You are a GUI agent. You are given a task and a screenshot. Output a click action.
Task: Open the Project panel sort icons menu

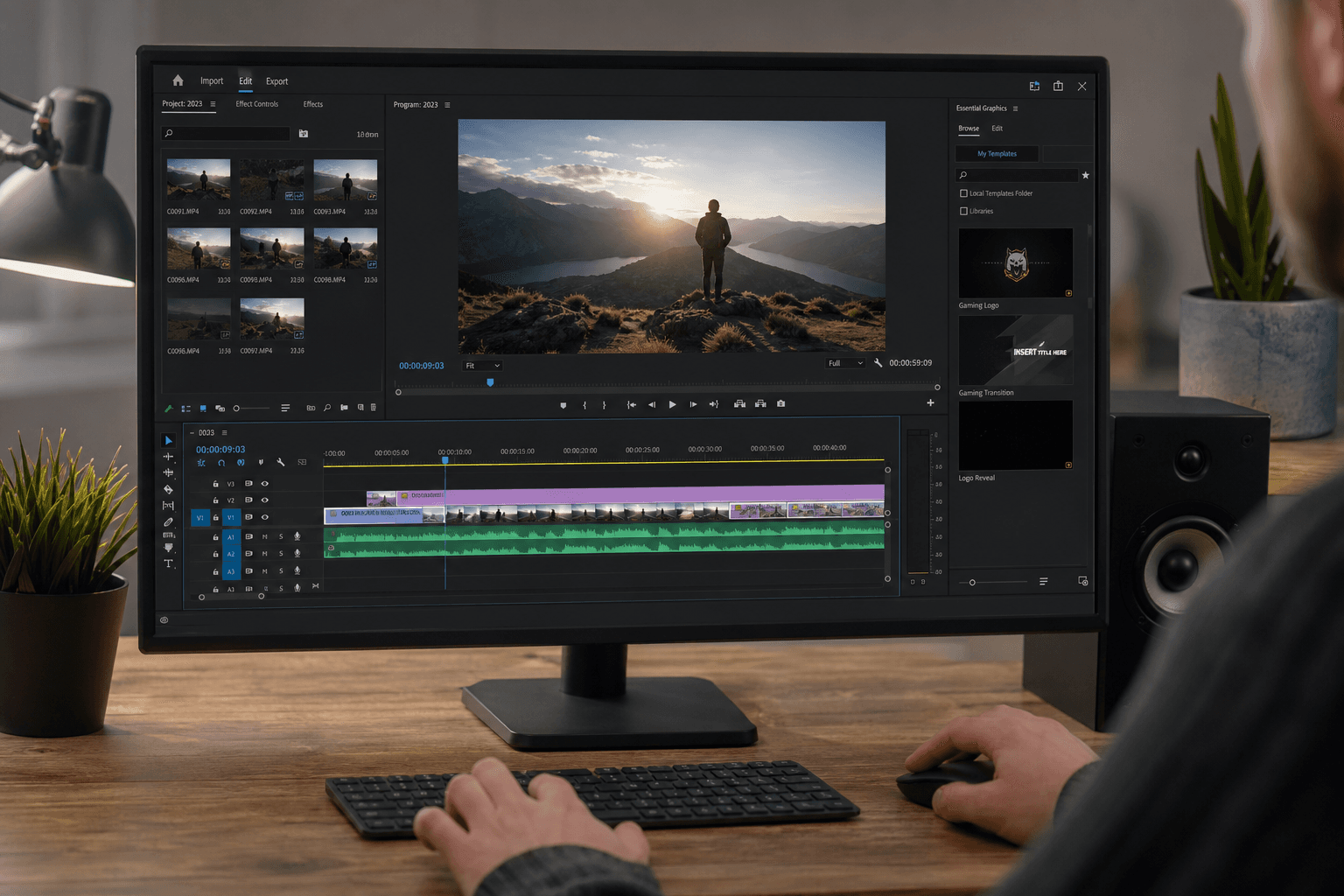coord(285,408)
